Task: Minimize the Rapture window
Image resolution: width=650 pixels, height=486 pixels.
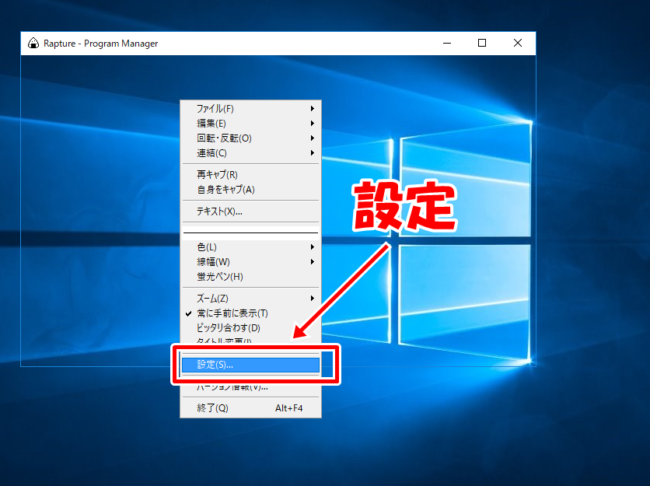Action: [447, 43]
